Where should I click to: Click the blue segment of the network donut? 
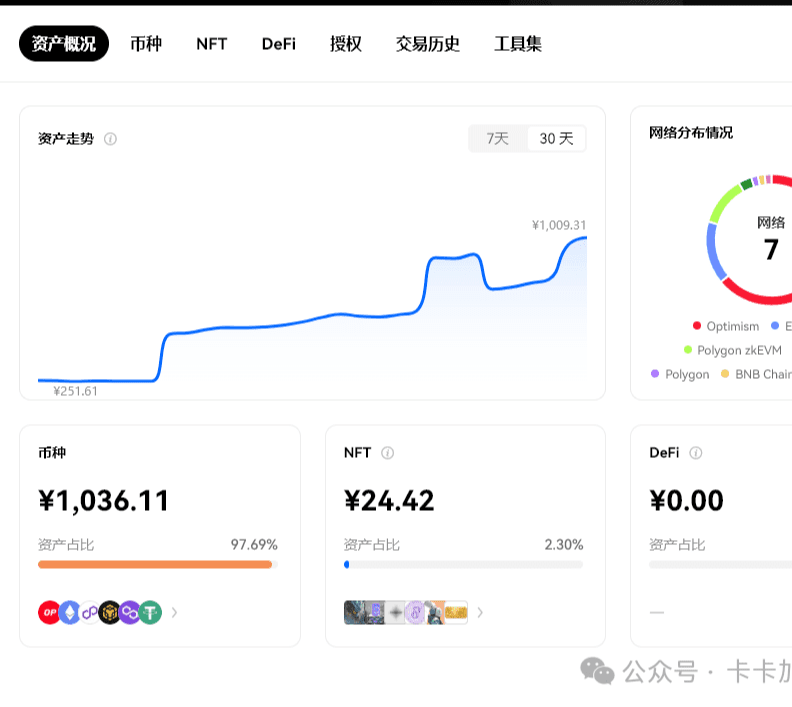coord(714,252)
